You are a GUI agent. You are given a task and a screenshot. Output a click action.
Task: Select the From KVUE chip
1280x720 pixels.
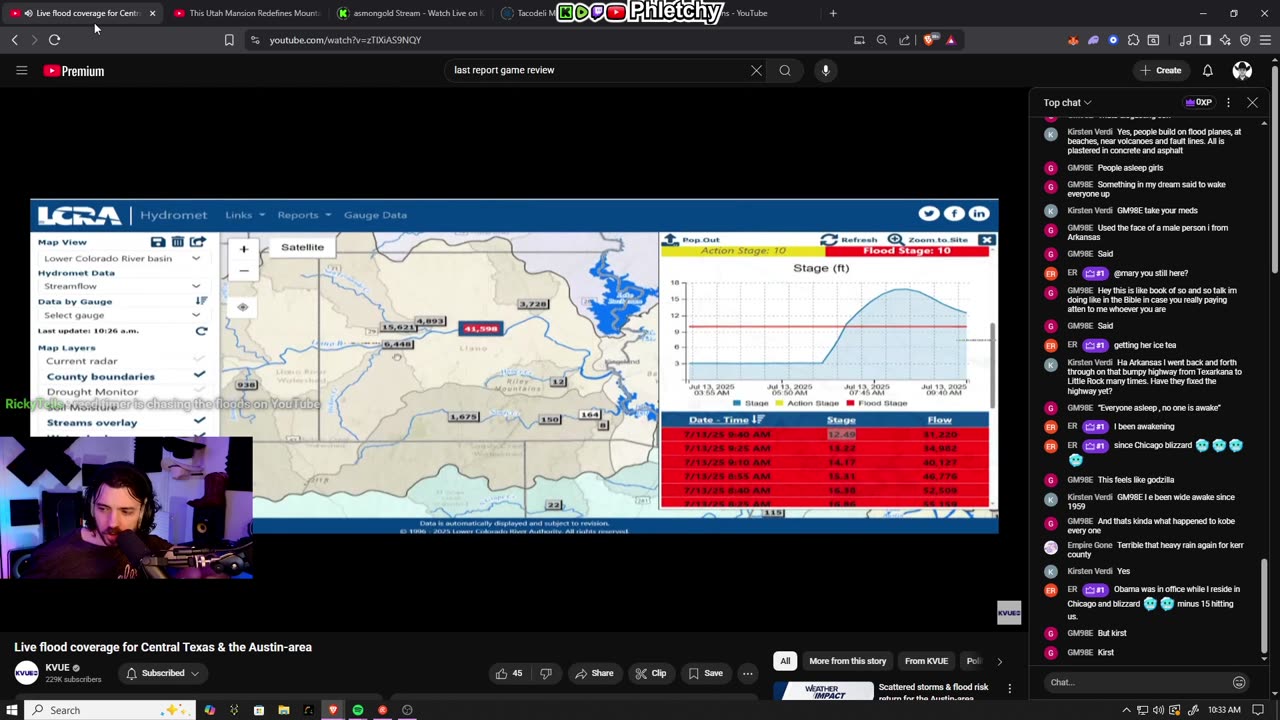(926, 661)
